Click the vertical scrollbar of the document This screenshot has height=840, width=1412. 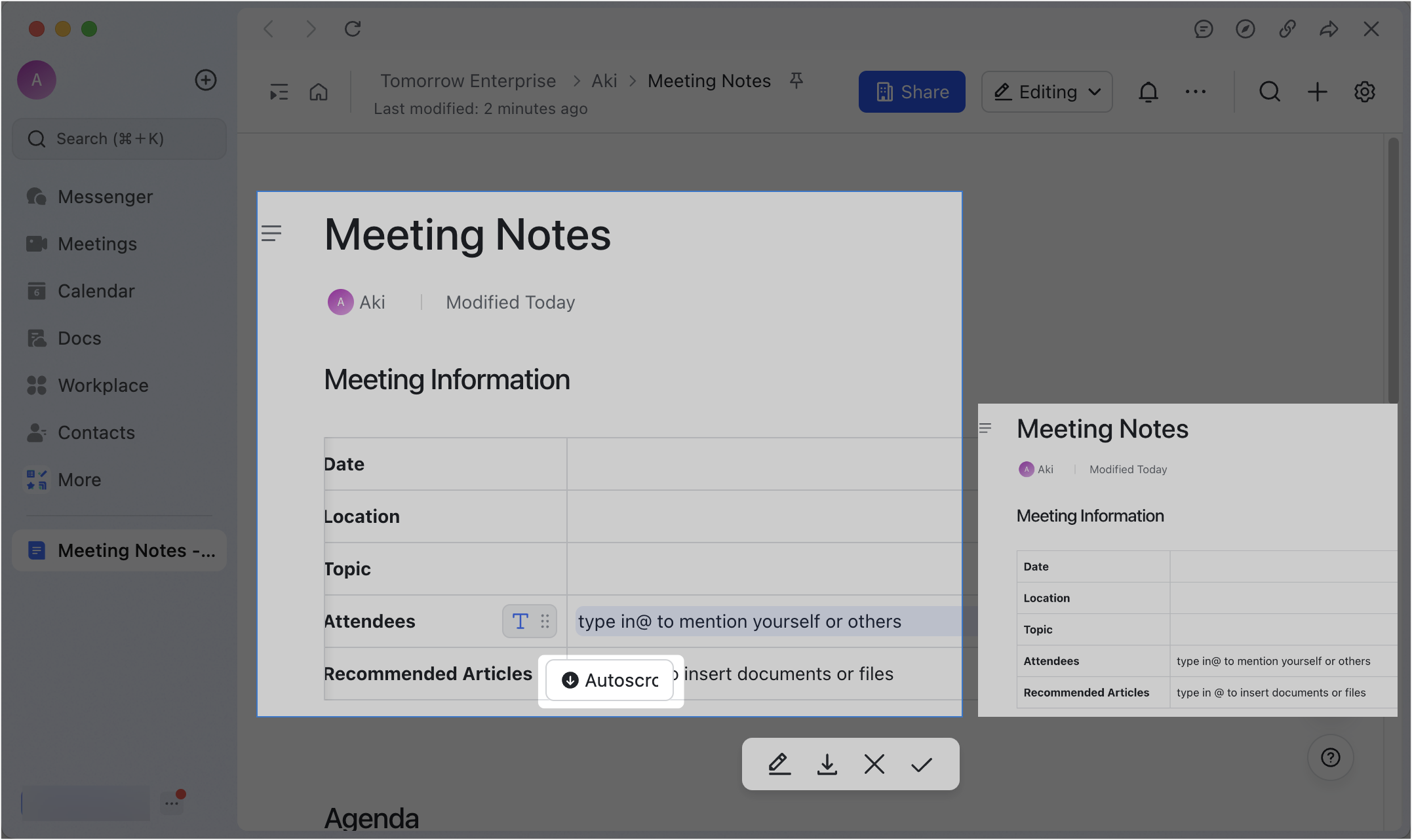(1394, 270)
